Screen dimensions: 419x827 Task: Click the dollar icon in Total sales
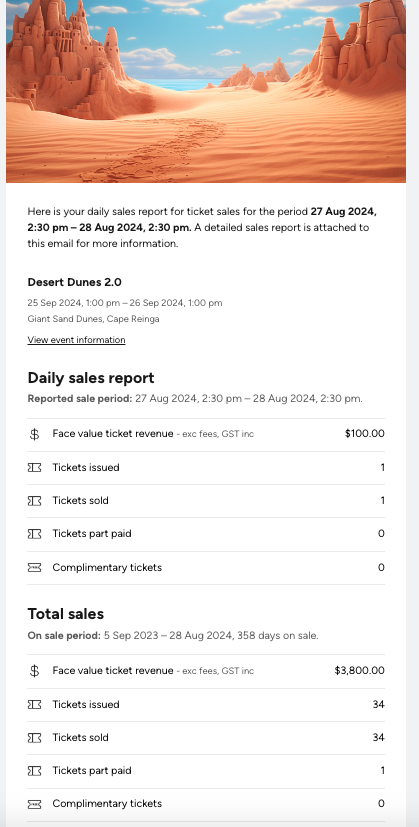(x=34, y=671)
